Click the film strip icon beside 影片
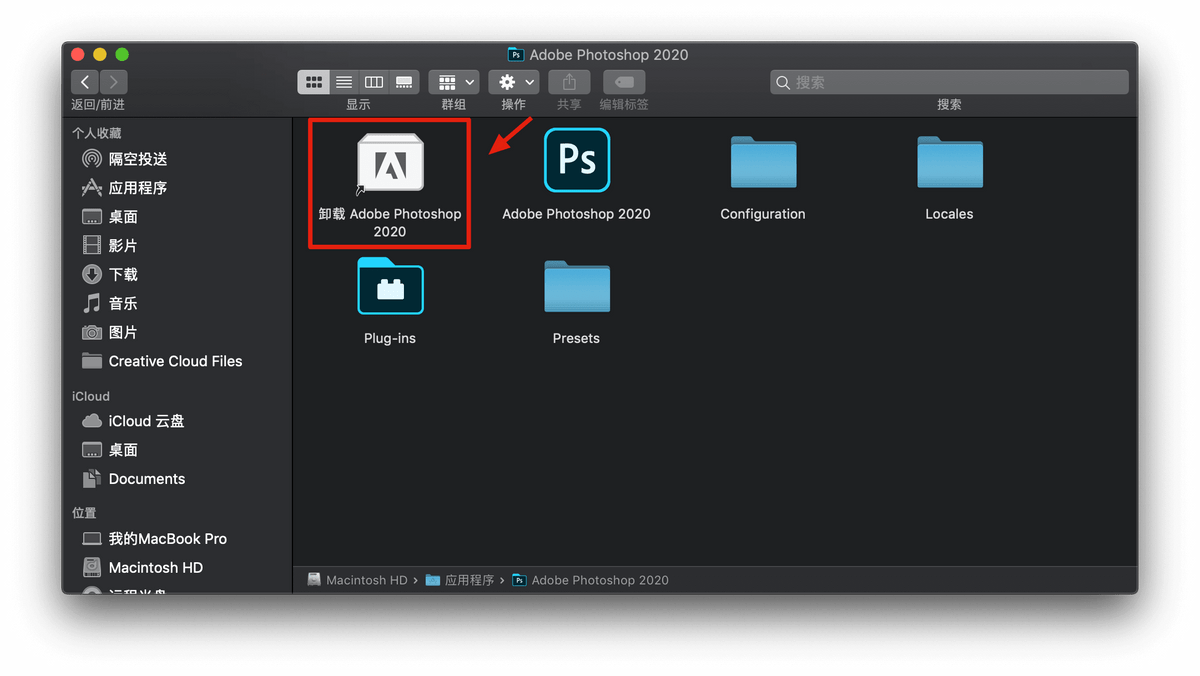1200x676 pixels. tap(92, 246)
